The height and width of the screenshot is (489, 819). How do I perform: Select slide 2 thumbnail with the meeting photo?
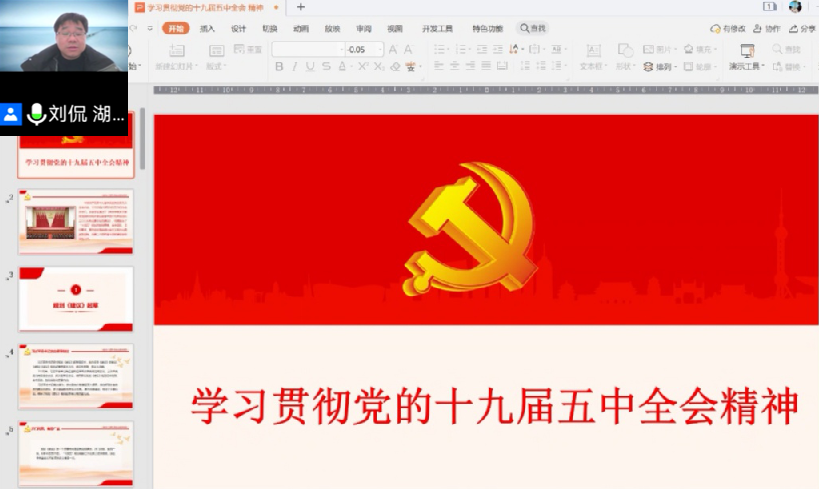[76, 221]
